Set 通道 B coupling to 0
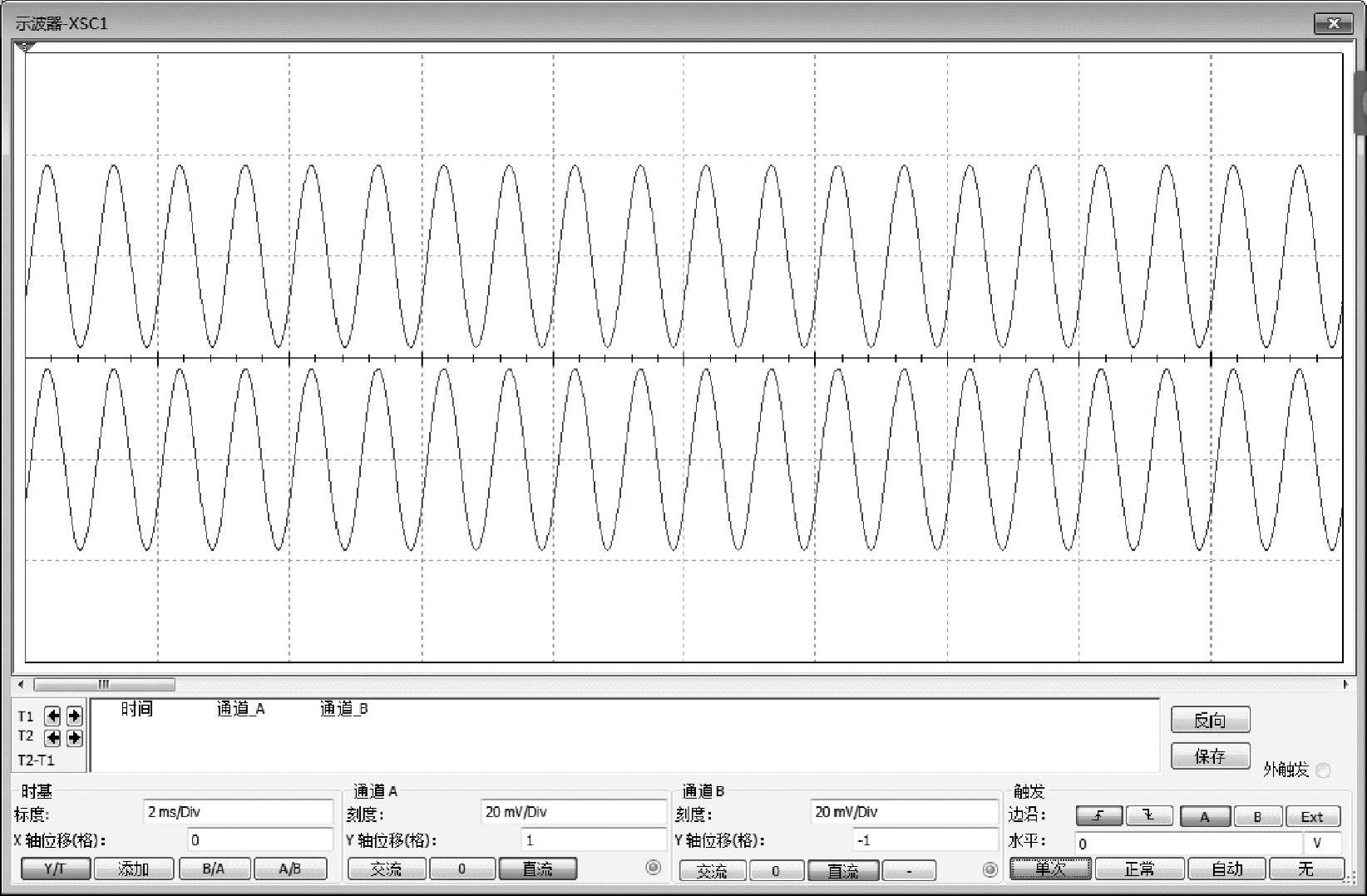 click(776, 870)
